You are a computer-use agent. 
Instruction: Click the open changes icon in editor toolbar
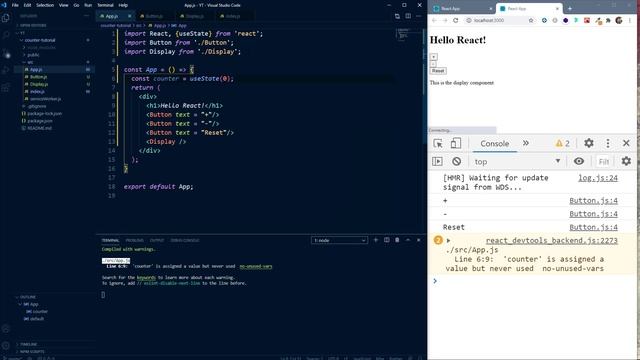coord(397,16)
